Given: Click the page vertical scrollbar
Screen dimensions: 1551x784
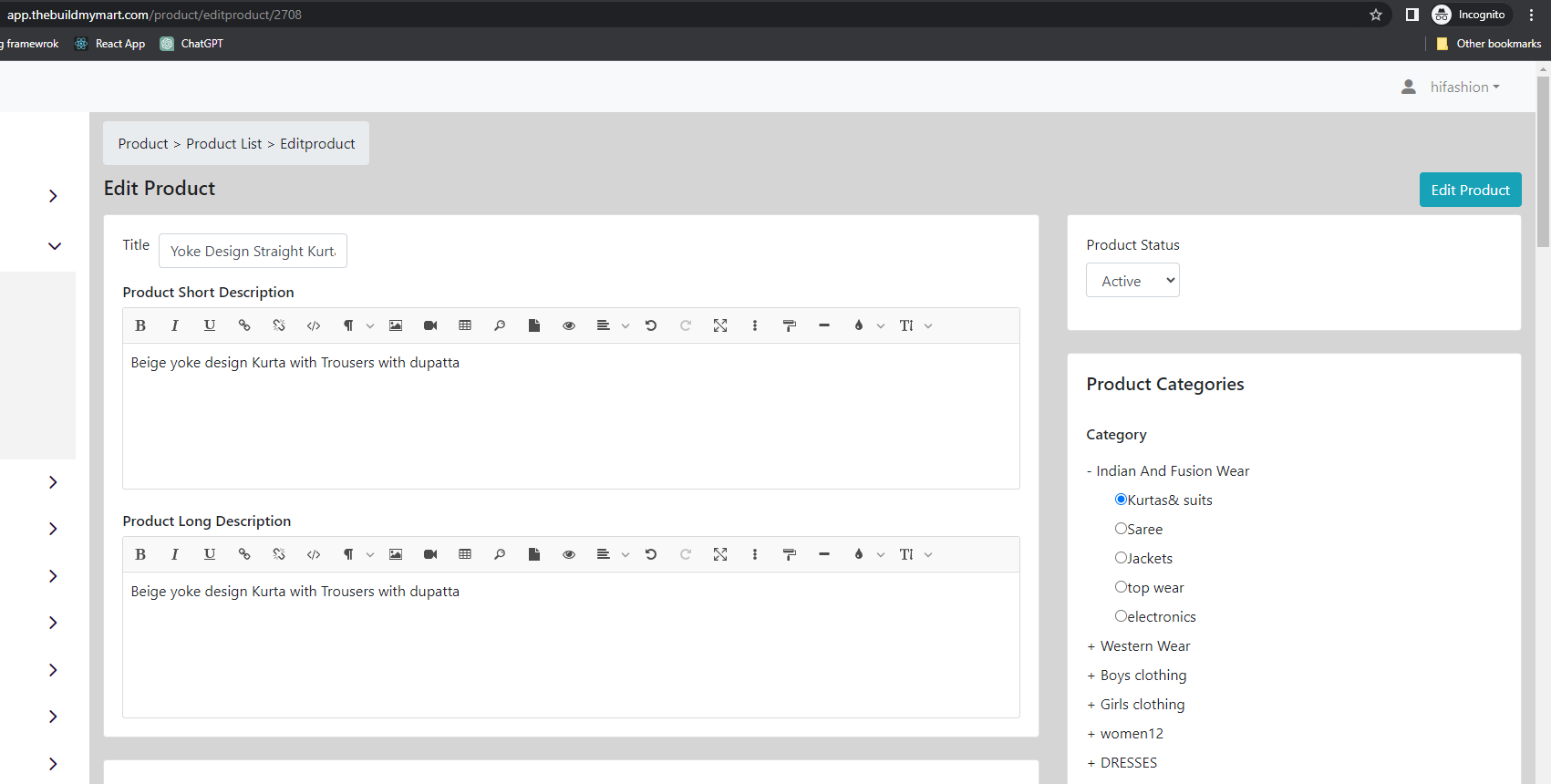Looking at the screenshot, I should tap(1543, 162).
